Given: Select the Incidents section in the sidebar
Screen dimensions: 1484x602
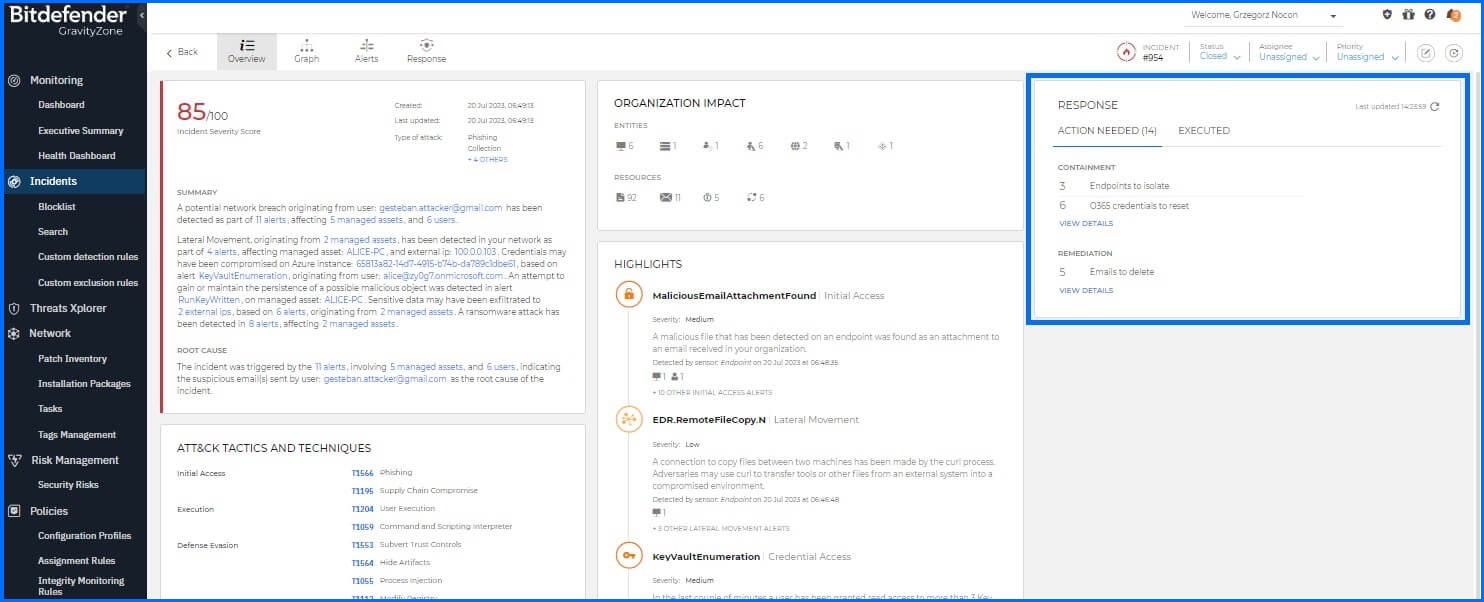Looking at the screenshot, I should (x=74, y=181).
